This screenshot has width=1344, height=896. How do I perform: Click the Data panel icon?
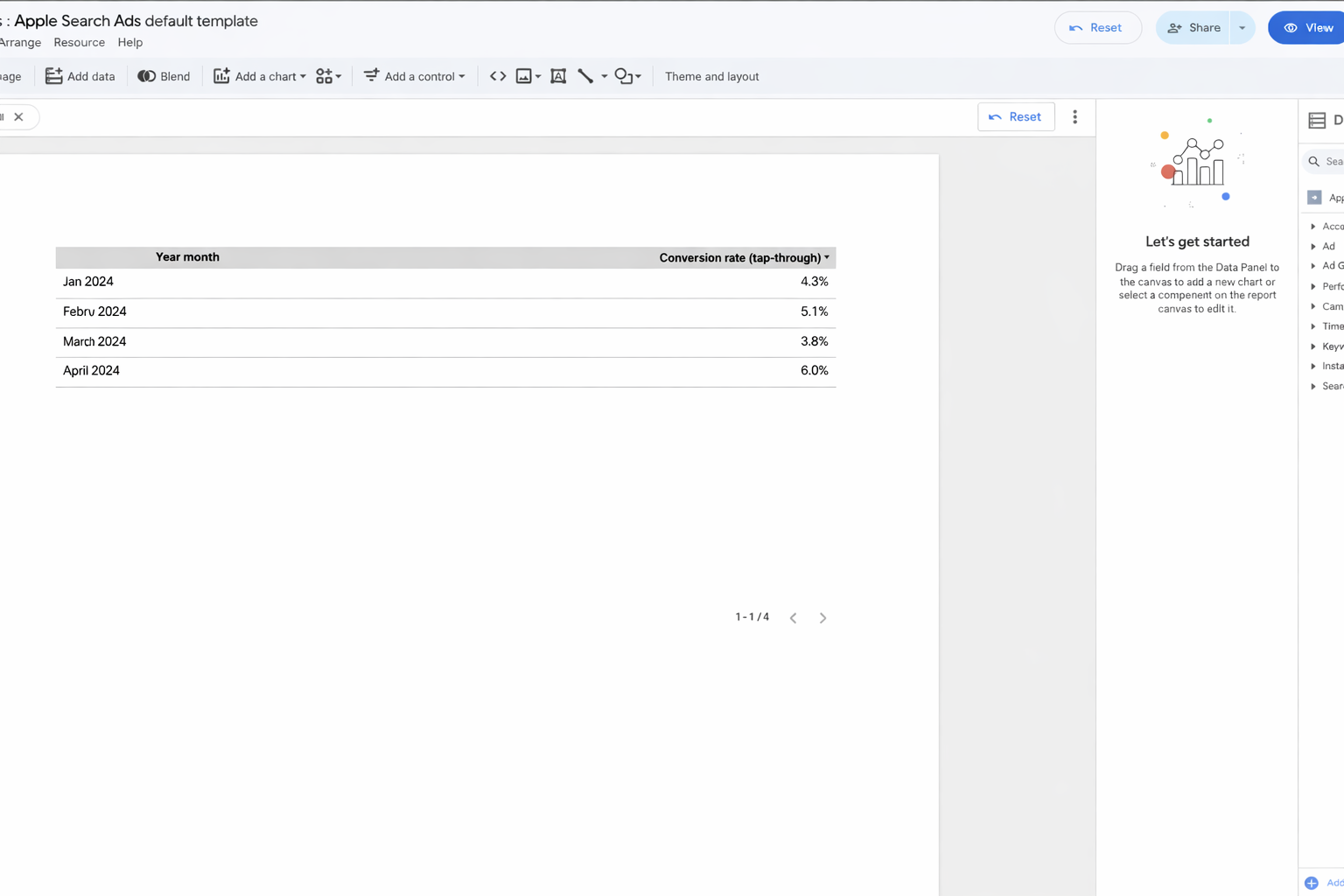pos(1317,121)
